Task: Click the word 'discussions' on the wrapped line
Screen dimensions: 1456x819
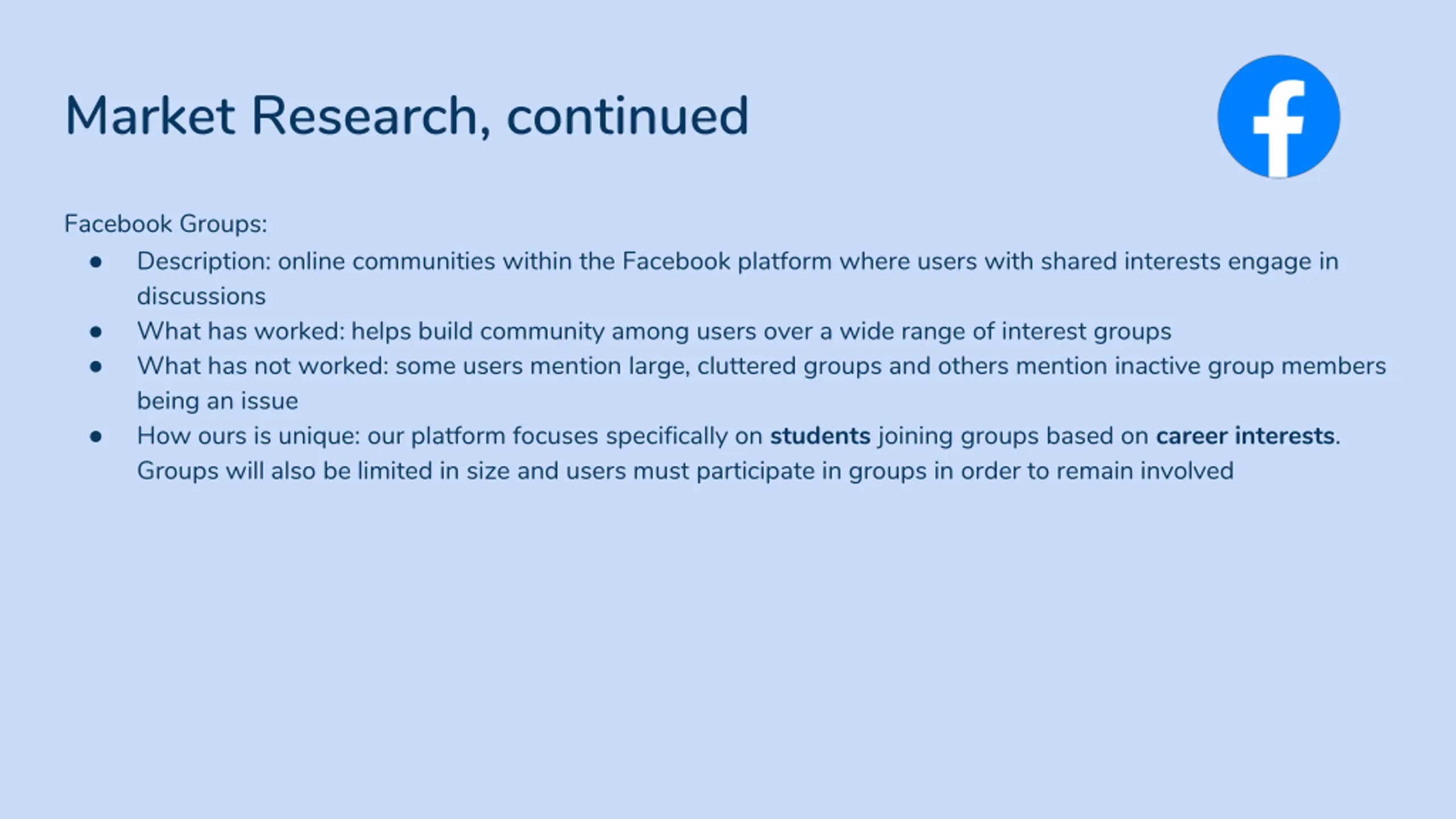Action: 201,296
